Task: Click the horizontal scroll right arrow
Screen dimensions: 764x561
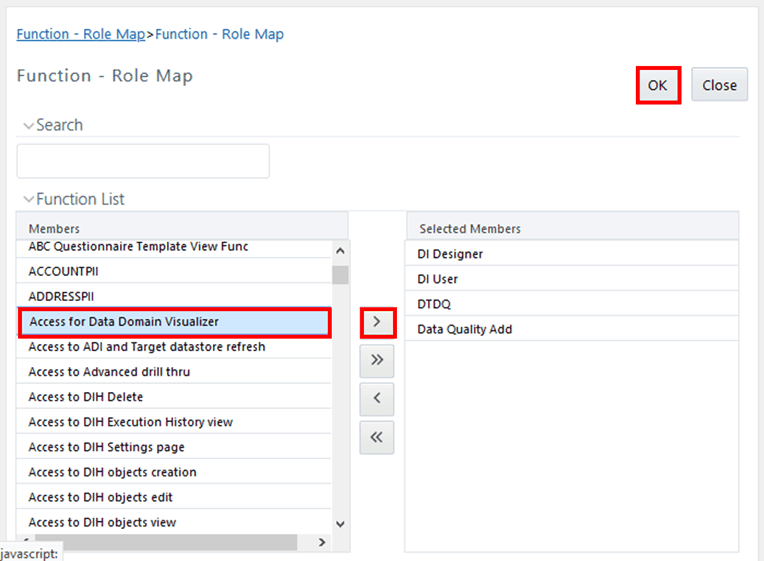Action: click(322, 542)
